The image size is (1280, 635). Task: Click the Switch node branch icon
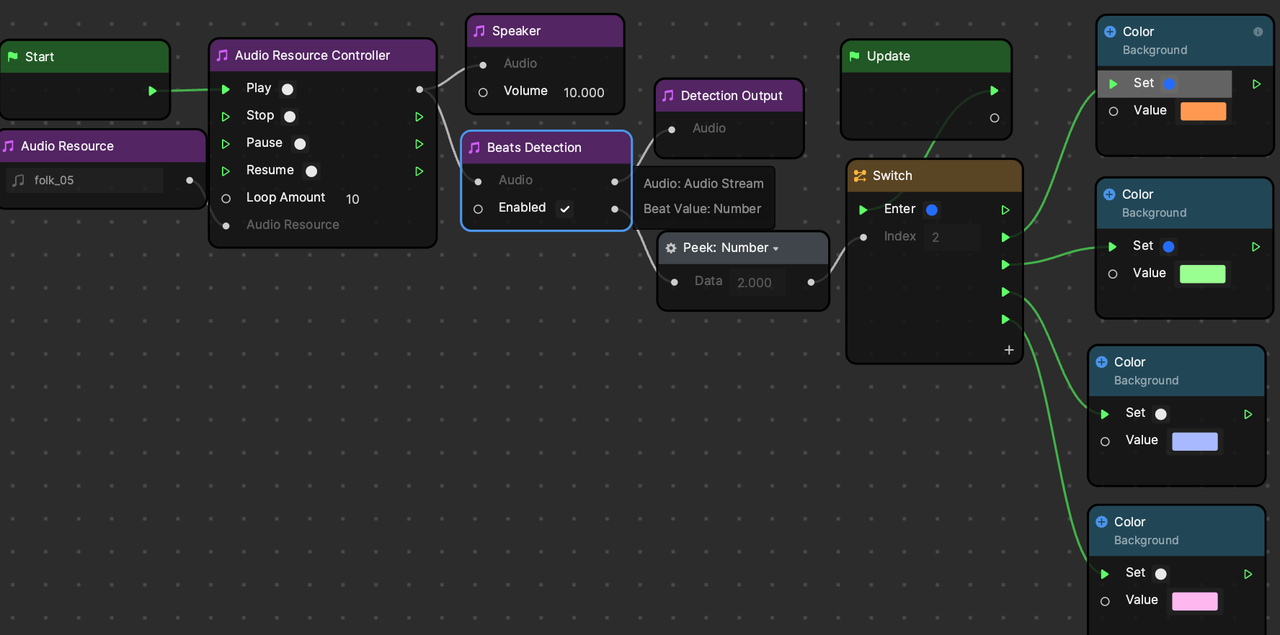859,176
